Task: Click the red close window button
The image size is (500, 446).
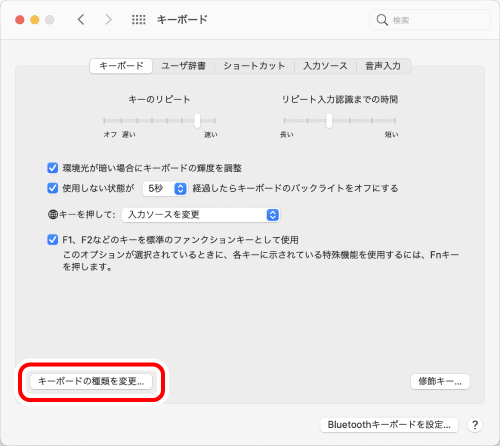Action: [x=20, y=20]
